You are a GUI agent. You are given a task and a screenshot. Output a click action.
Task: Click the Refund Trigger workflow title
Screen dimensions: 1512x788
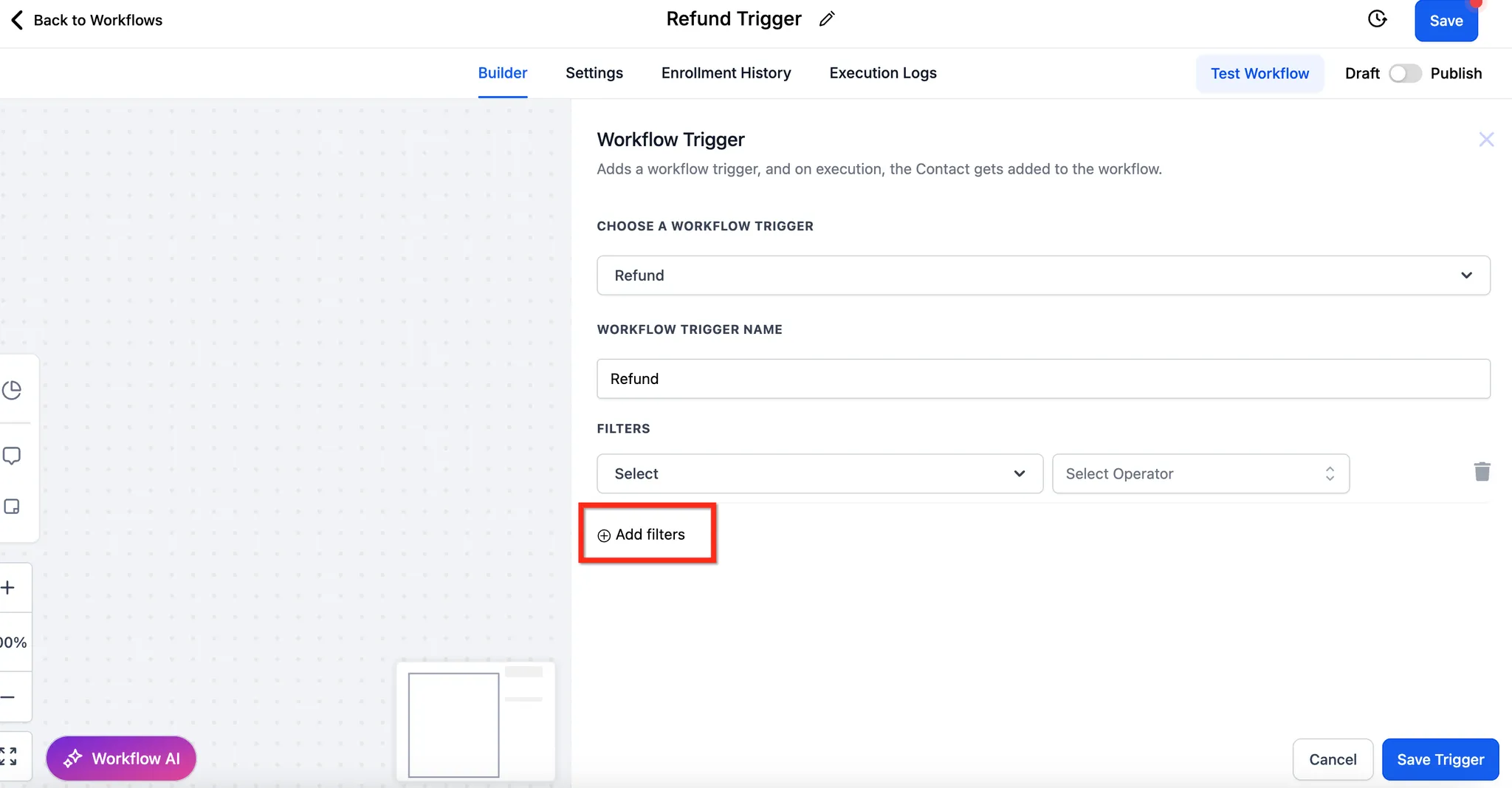coord(733,19)
